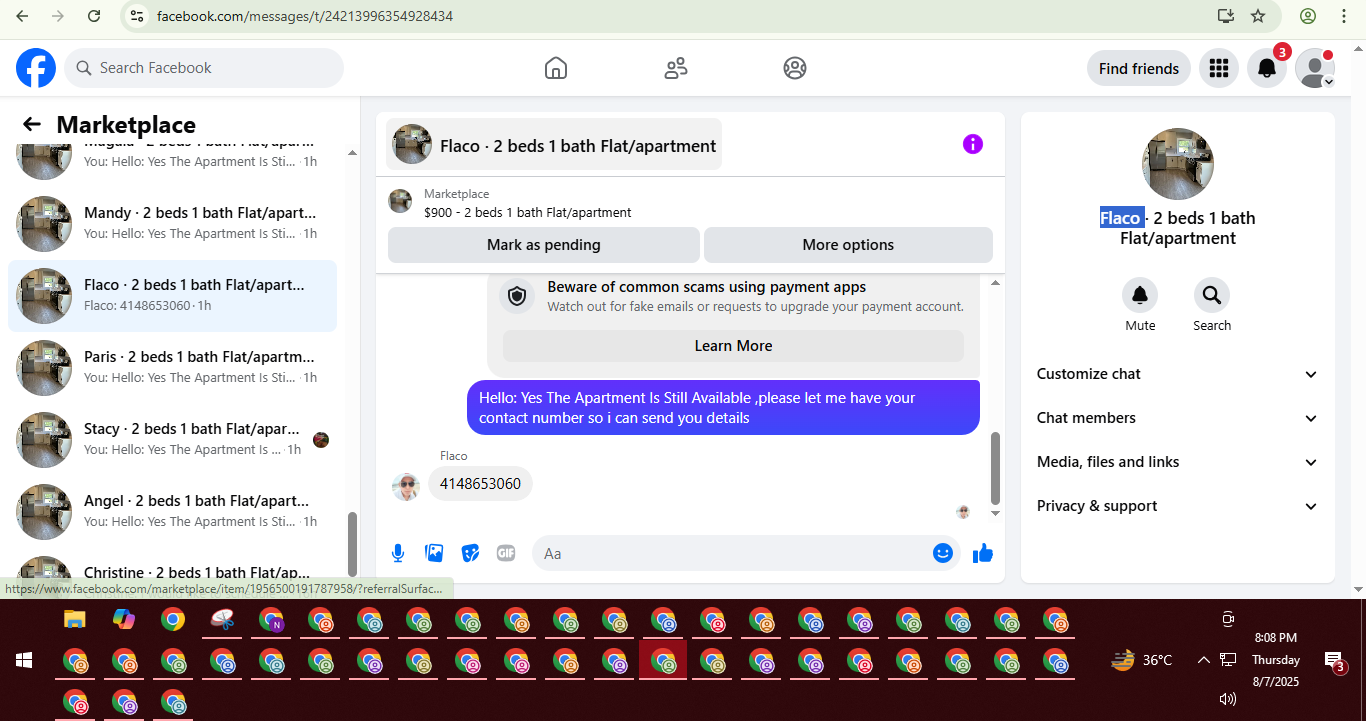This screenshot has width=1366, height=721.
Task: Launch Copilot from the taskbar
Action: pyautogui.click(x=124, y=619)
